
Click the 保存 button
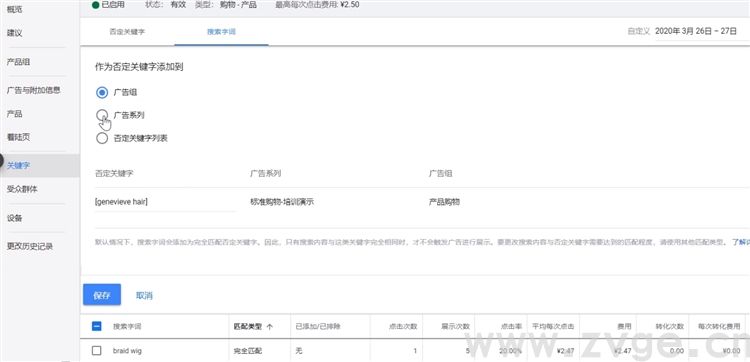pos(102,295)
